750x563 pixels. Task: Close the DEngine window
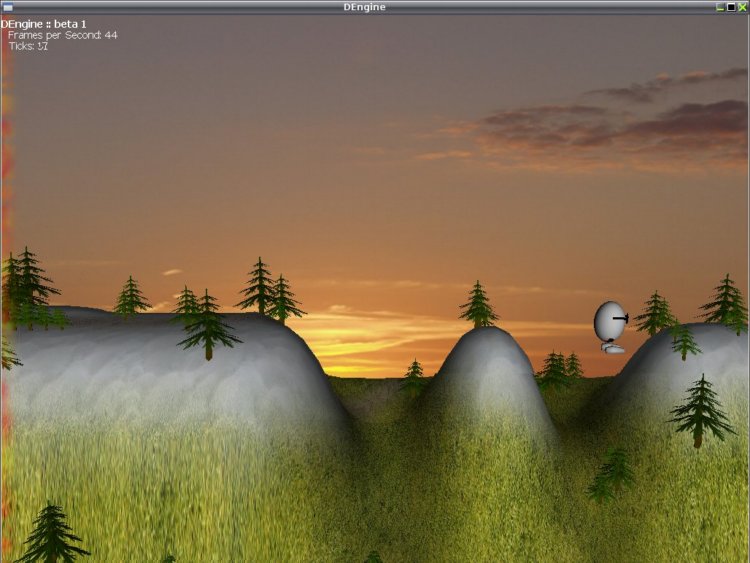click(742, 7)
